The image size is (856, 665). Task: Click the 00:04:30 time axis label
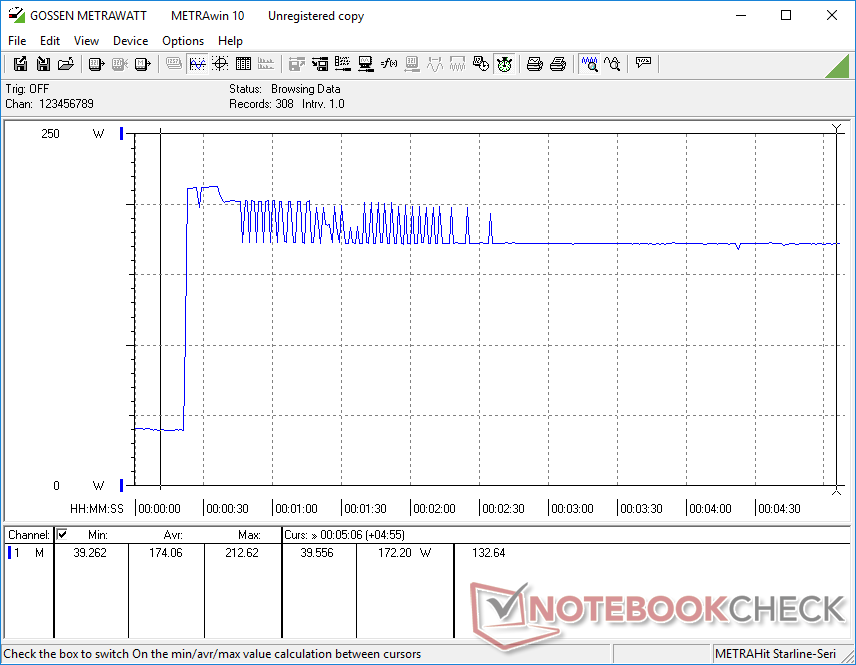pos(780,509)
